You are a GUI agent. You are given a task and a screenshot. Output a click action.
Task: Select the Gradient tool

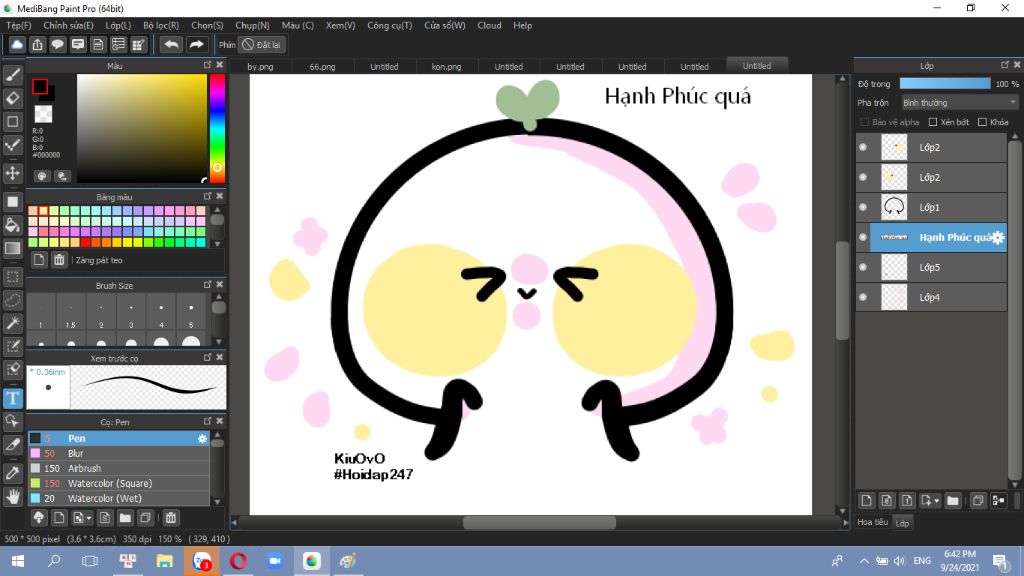12,248
